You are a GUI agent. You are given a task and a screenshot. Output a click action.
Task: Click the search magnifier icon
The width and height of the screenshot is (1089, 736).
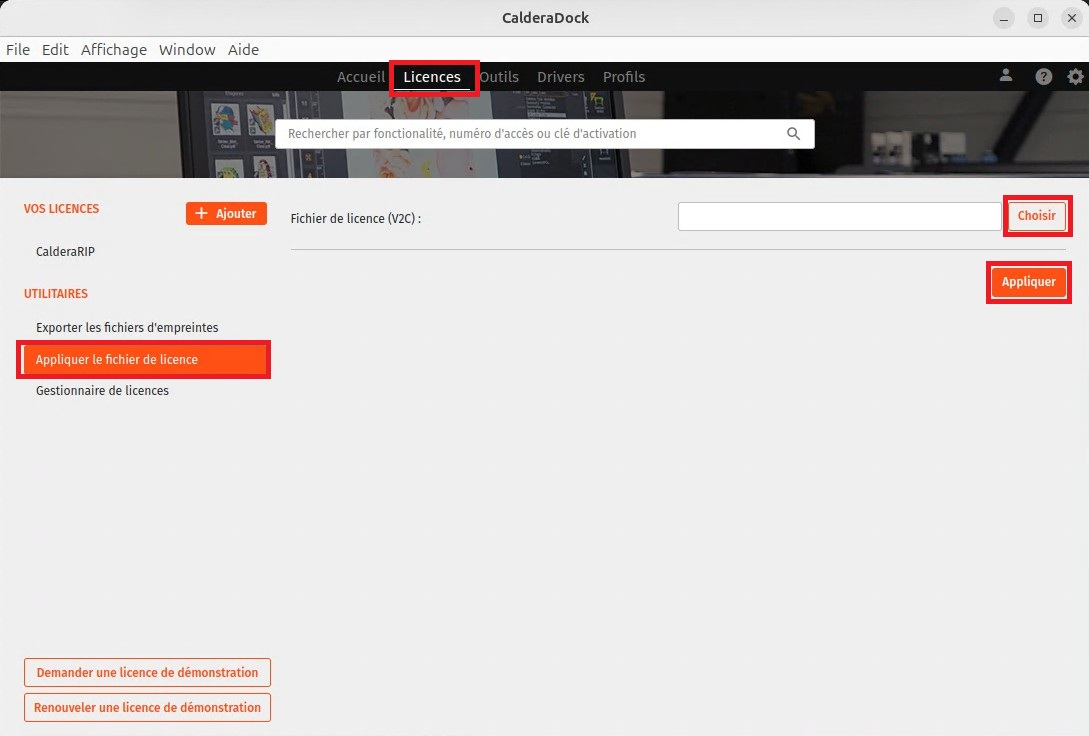[793, 133]
